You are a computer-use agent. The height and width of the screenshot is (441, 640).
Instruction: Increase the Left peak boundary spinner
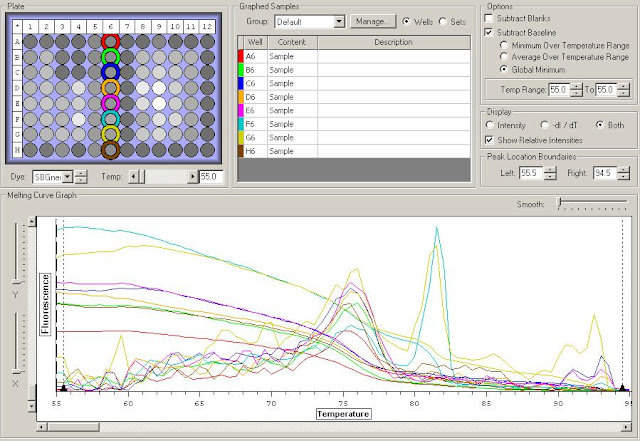[550, 170]
